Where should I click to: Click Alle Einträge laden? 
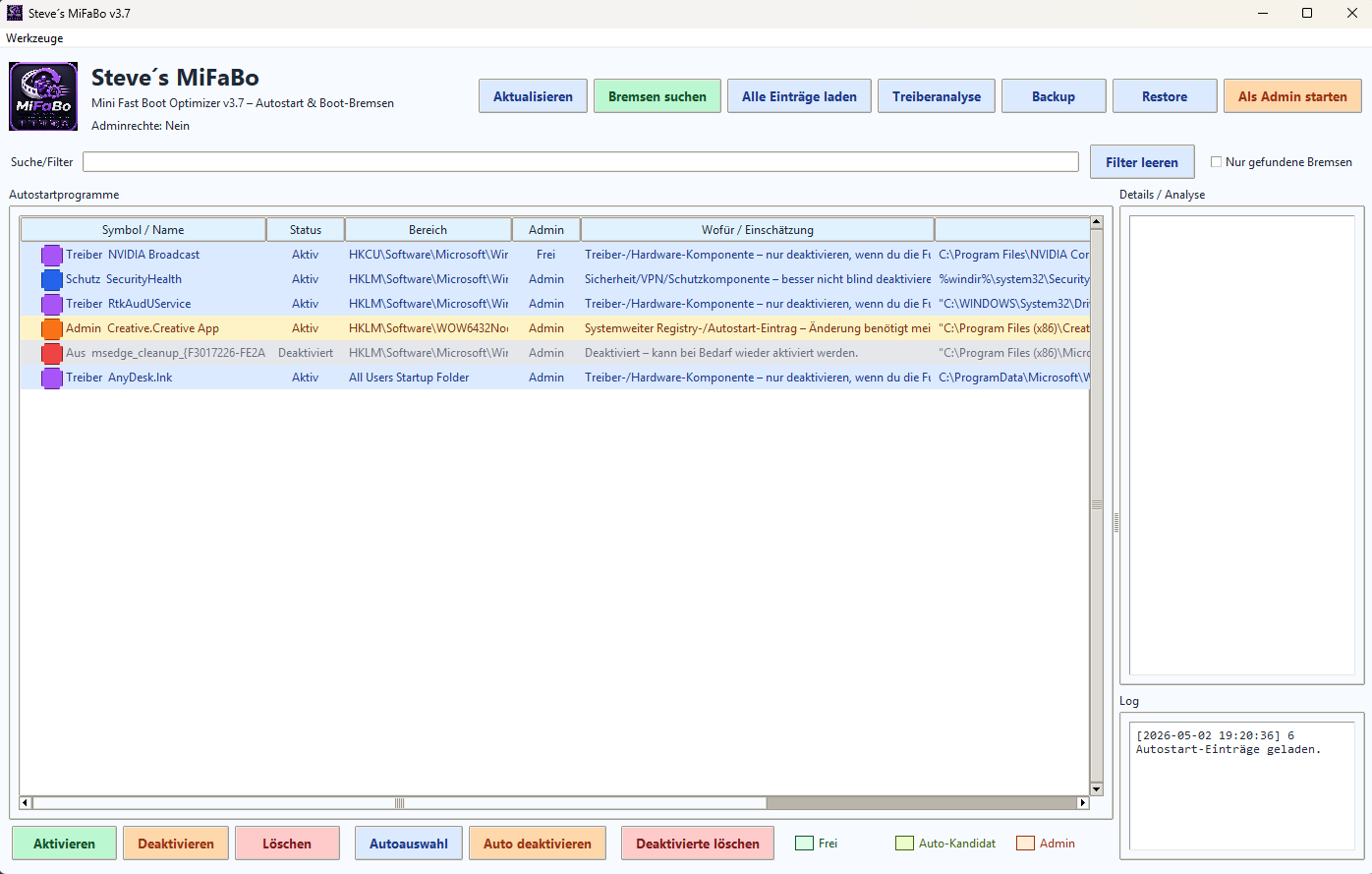click(x=799, y=96)
